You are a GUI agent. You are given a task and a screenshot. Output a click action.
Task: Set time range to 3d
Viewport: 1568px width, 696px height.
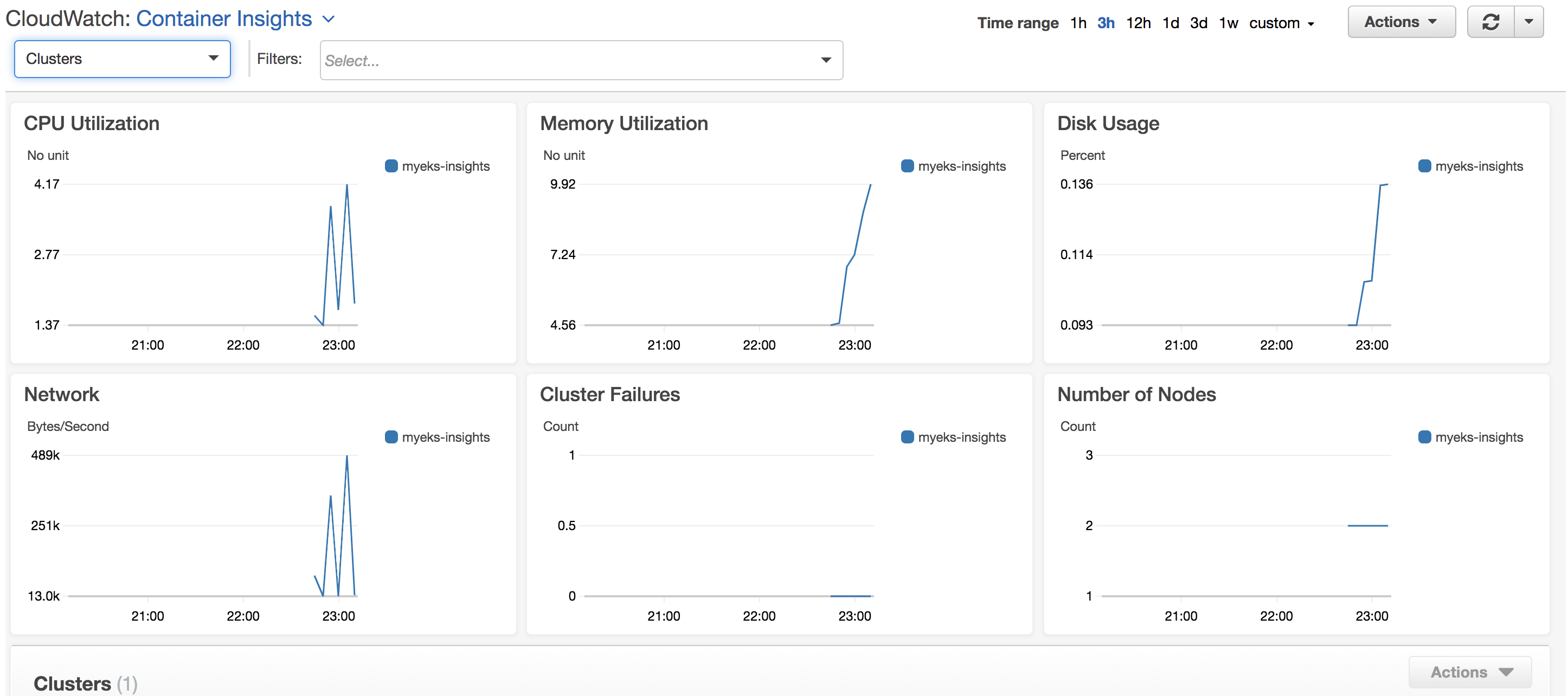[x=1199, y=23]
